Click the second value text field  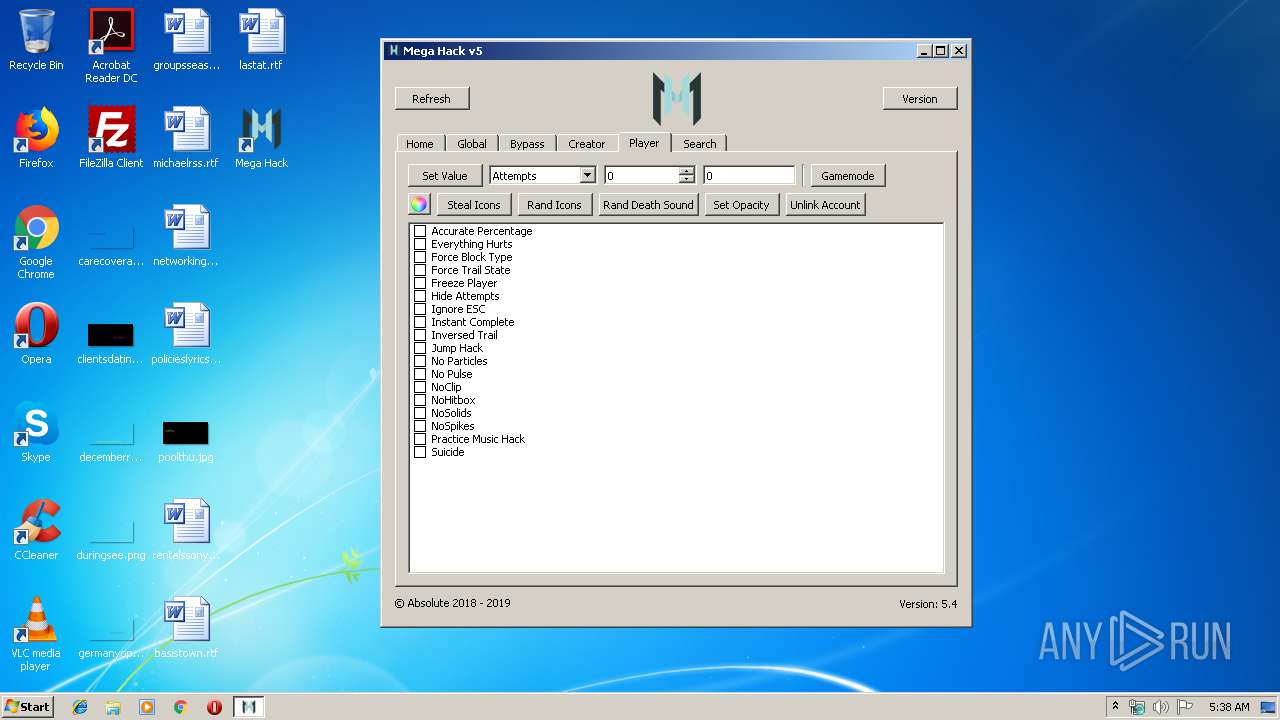coord(749,176)
